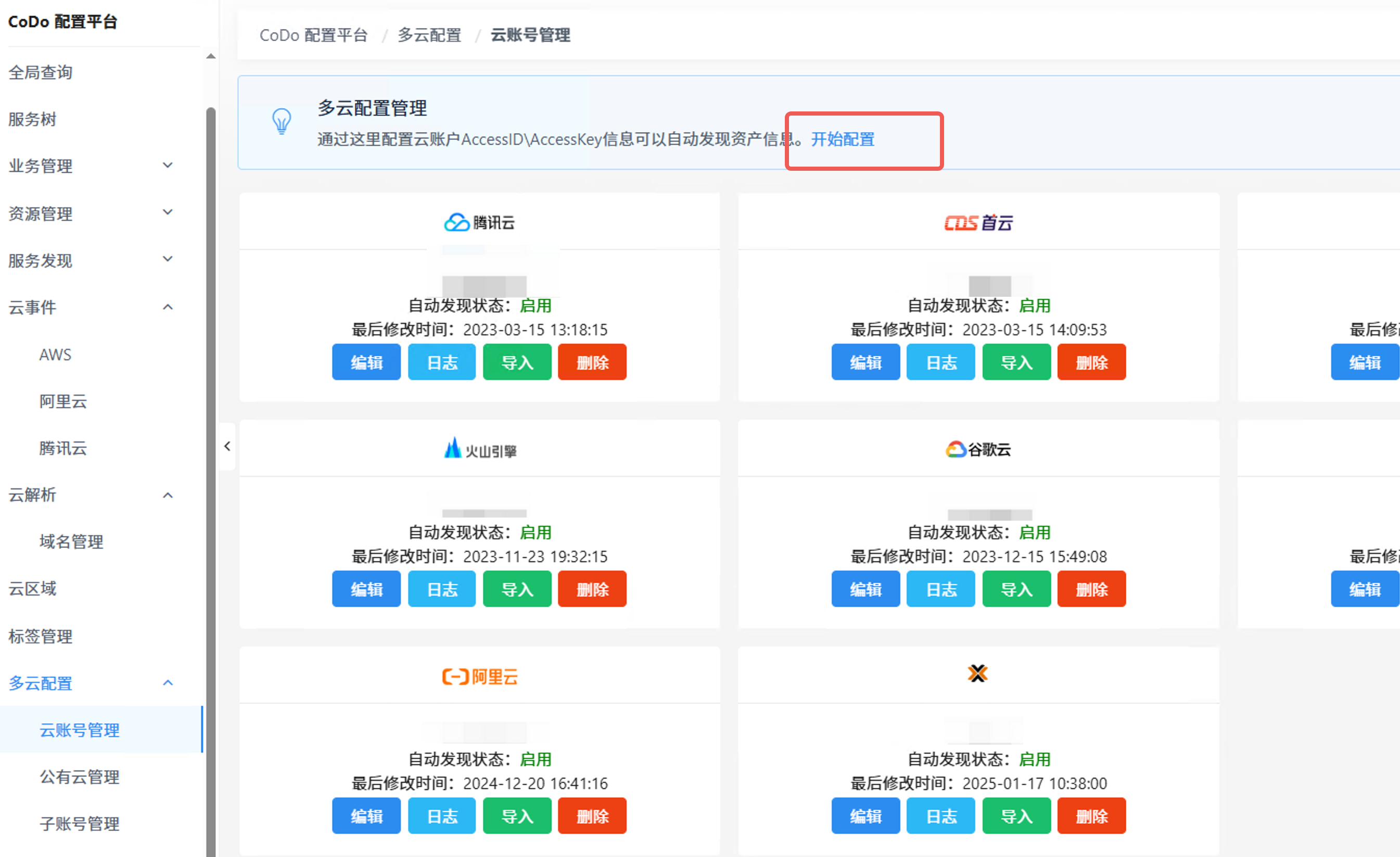Click the 腾讯云 card logo
This screenshot has height=857, width=1400.
479,222
